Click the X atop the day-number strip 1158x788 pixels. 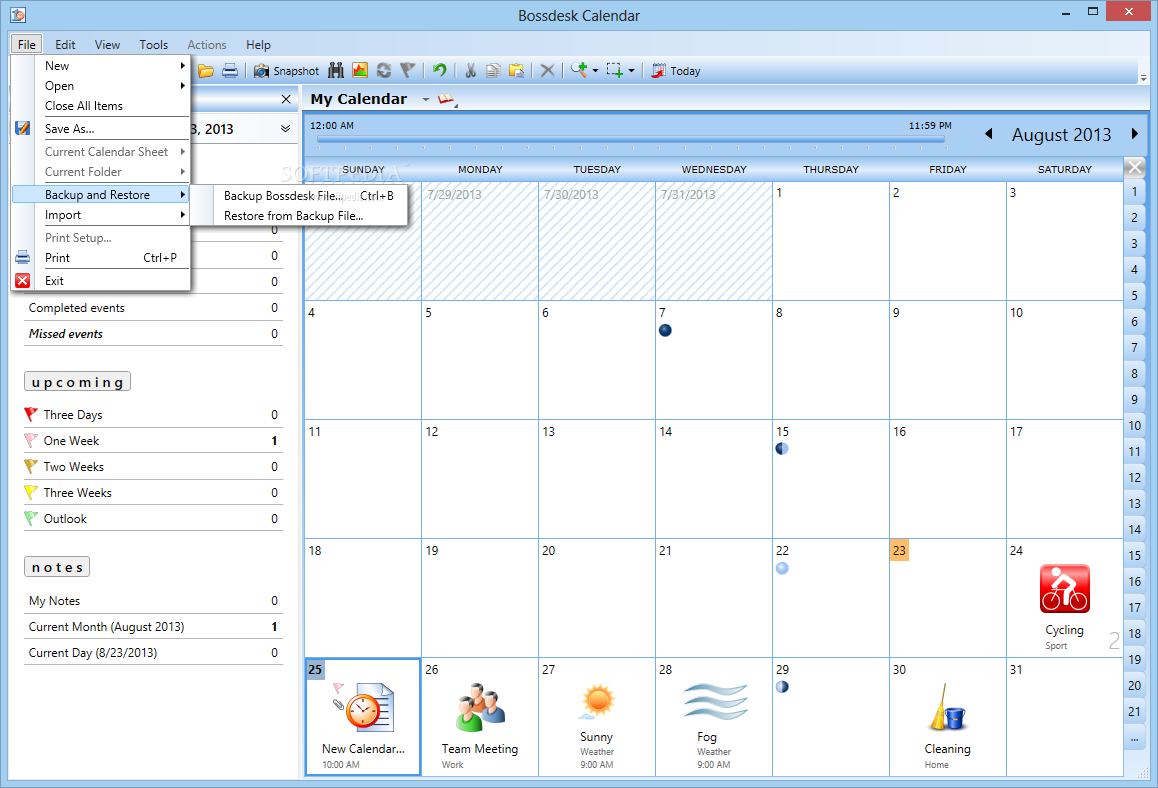[1134, 168]
